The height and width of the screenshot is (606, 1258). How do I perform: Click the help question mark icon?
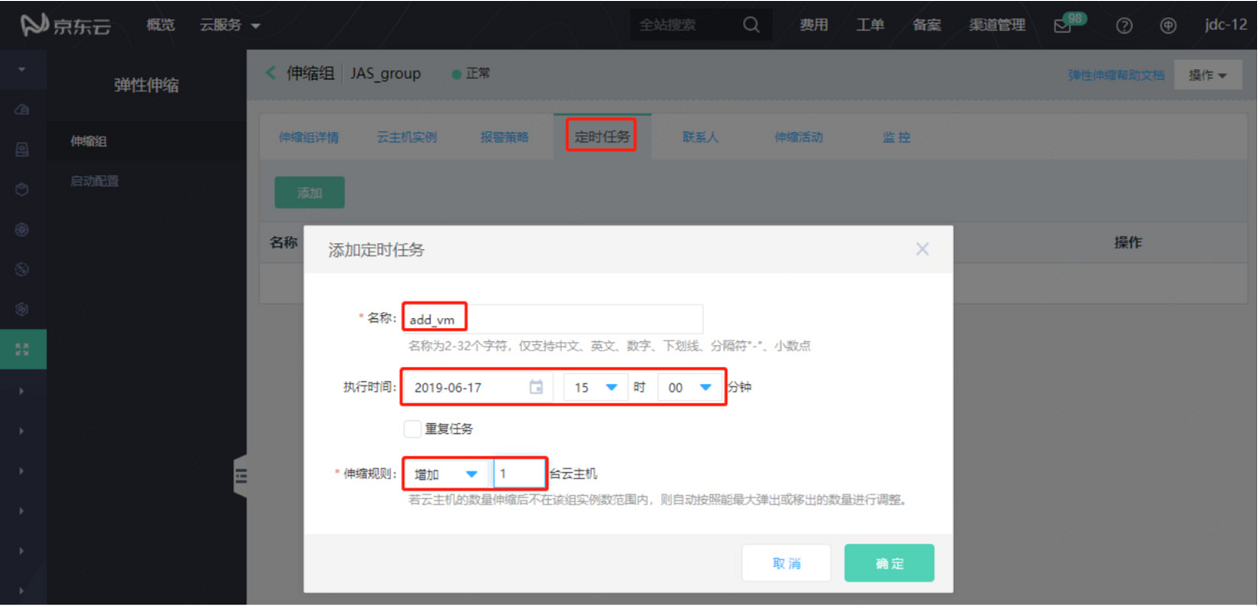[x=1124, y=25]
